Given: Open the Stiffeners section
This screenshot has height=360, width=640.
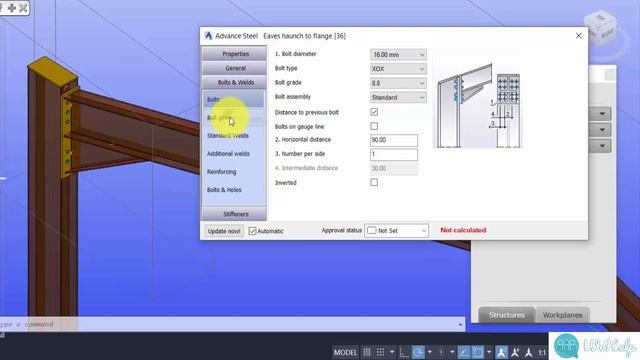Looking at the screenshot, I should pyautogui.click(x=235, y=214).
